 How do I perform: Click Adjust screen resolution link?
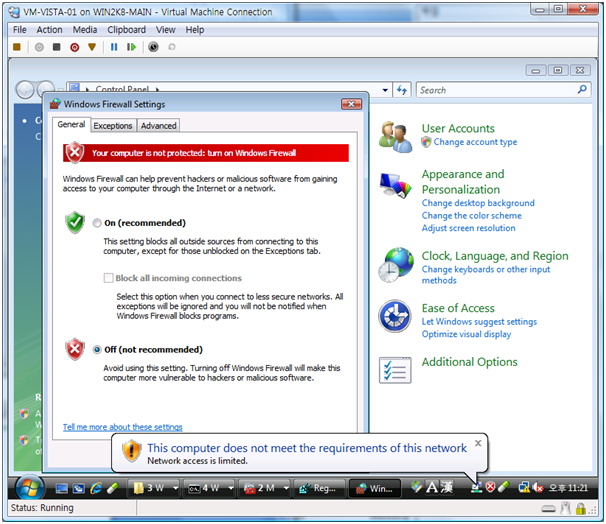pos(468,228)
